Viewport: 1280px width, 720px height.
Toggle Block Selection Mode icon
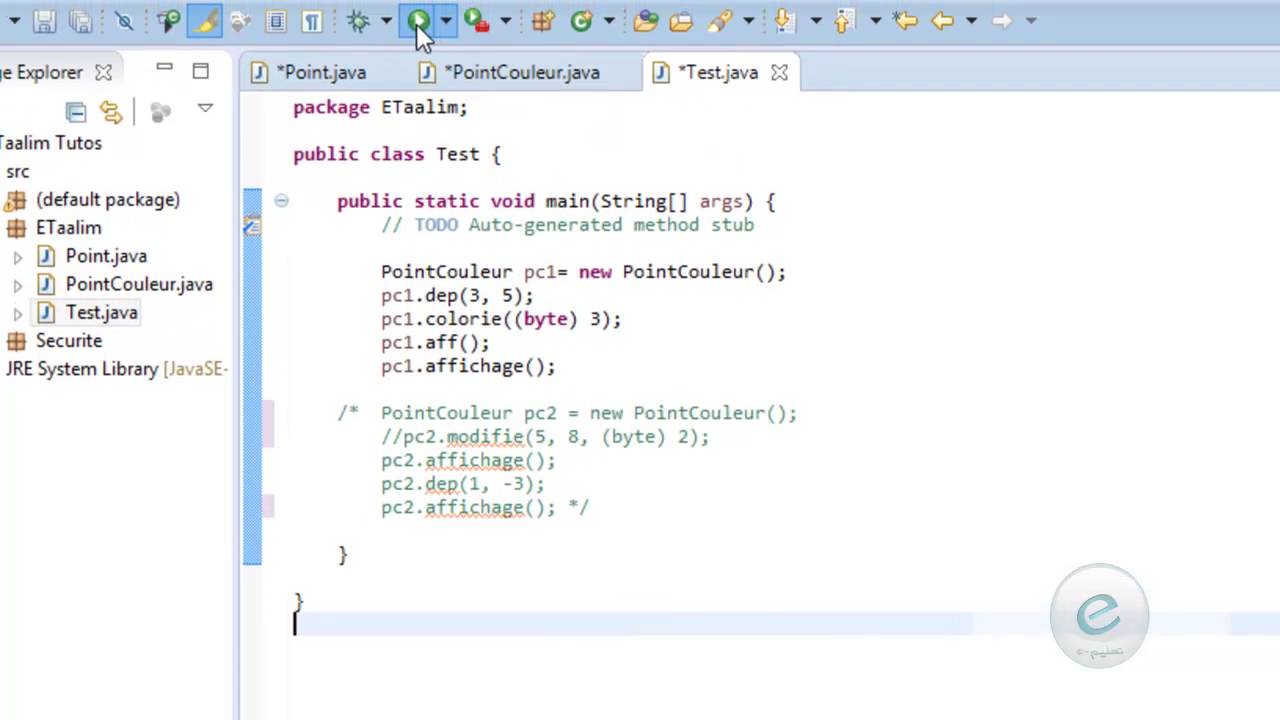pyautogui.click(x=277, y=20)
